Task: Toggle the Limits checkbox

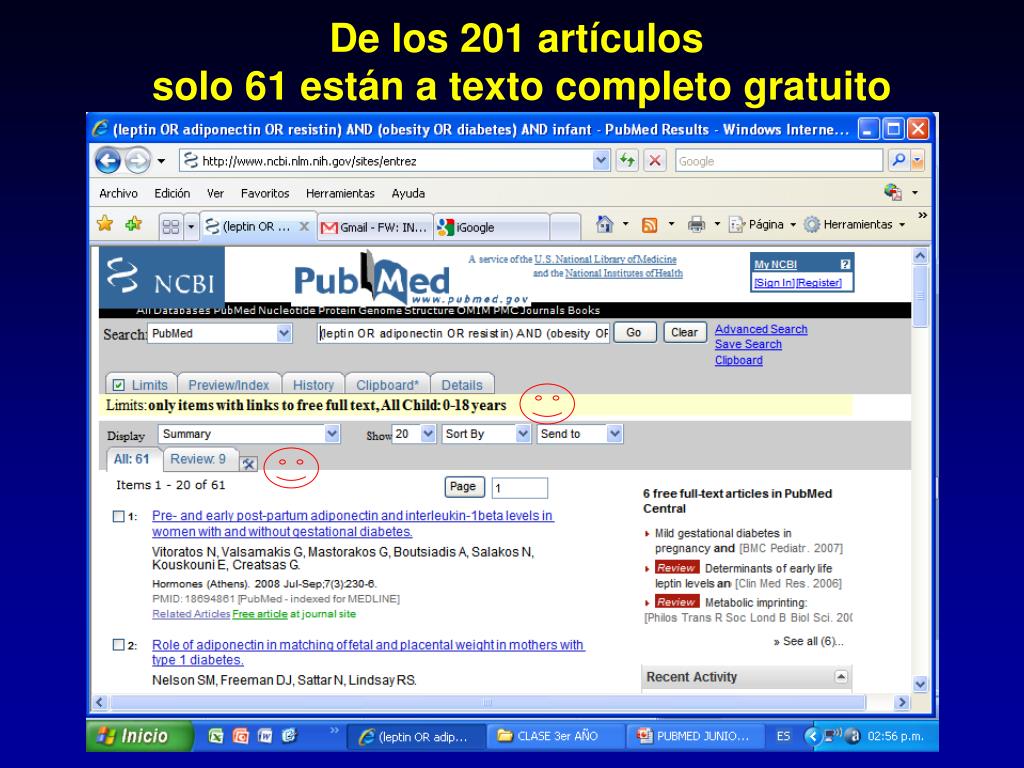Action: pyautogui.click(x=118, y=385)
